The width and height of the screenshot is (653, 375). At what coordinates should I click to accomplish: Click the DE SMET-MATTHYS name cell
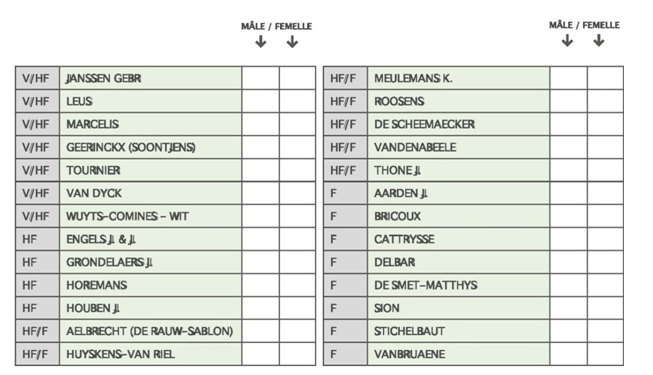point(459,285)
